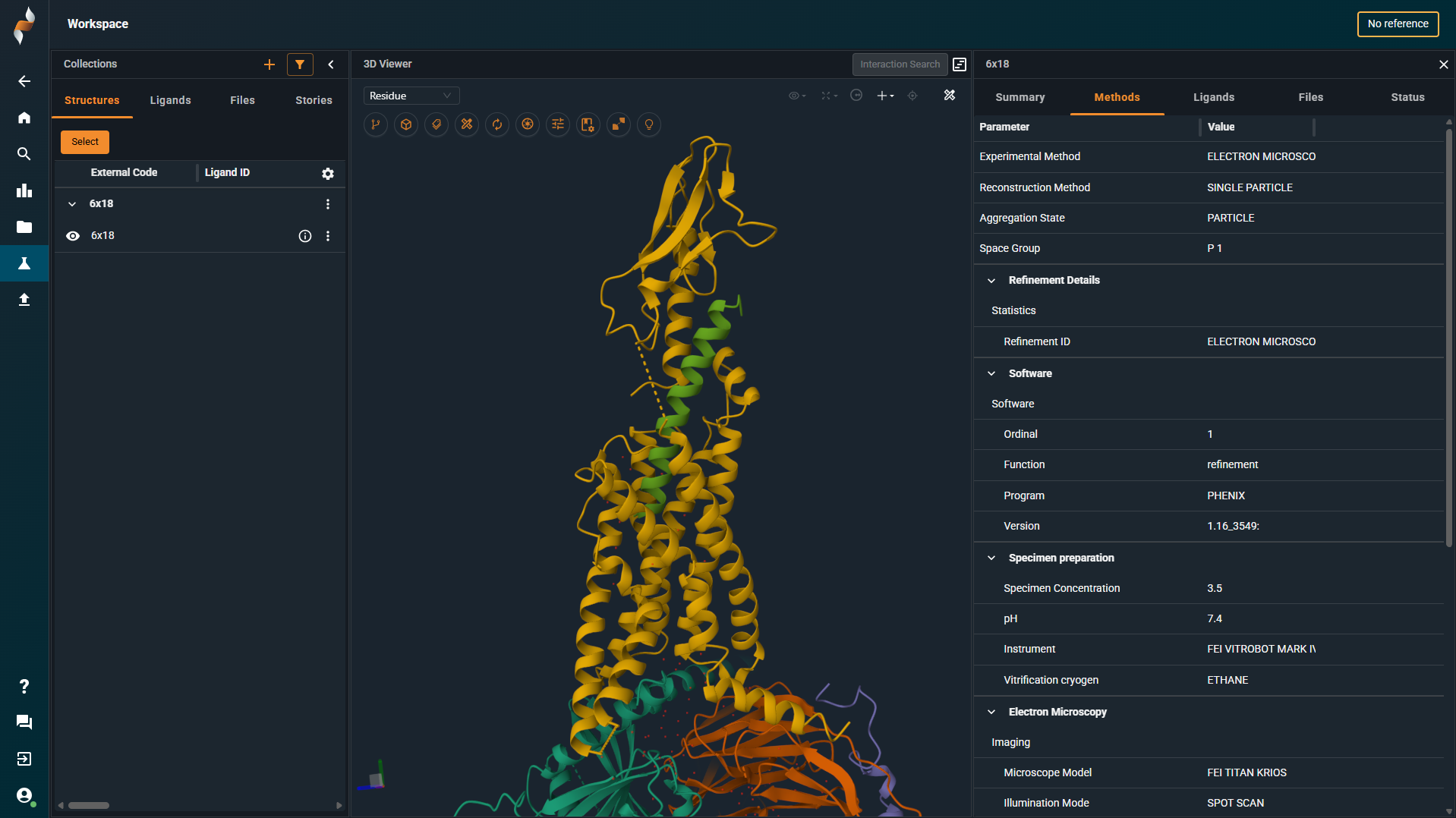This screenshot has height=818, width=1456.
Task: Open Files tab in 6x18 details panel
Action: (1310, 97)
